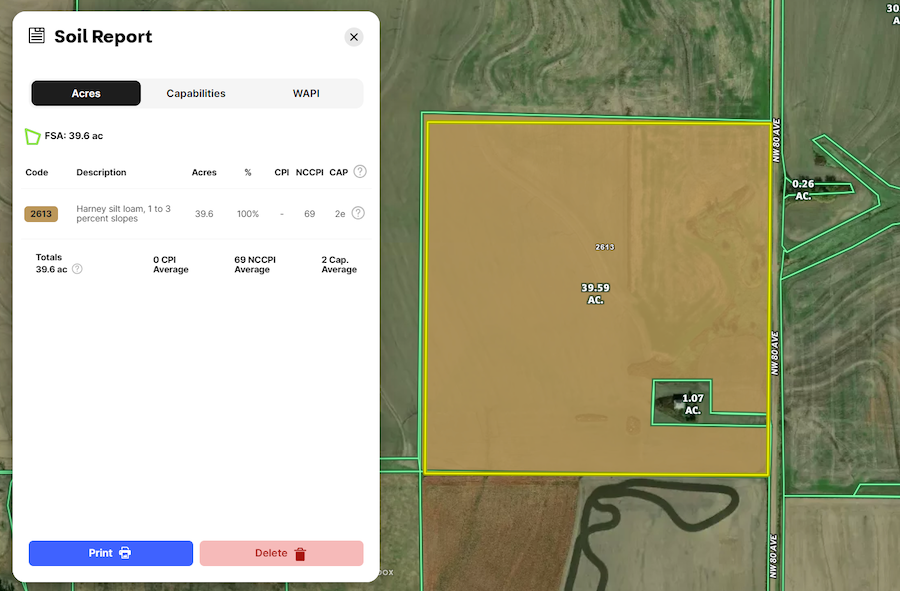Screen dimensions: 900x591
Task: Switch to the Capabilities tab
Action: (x=196, y=93)
